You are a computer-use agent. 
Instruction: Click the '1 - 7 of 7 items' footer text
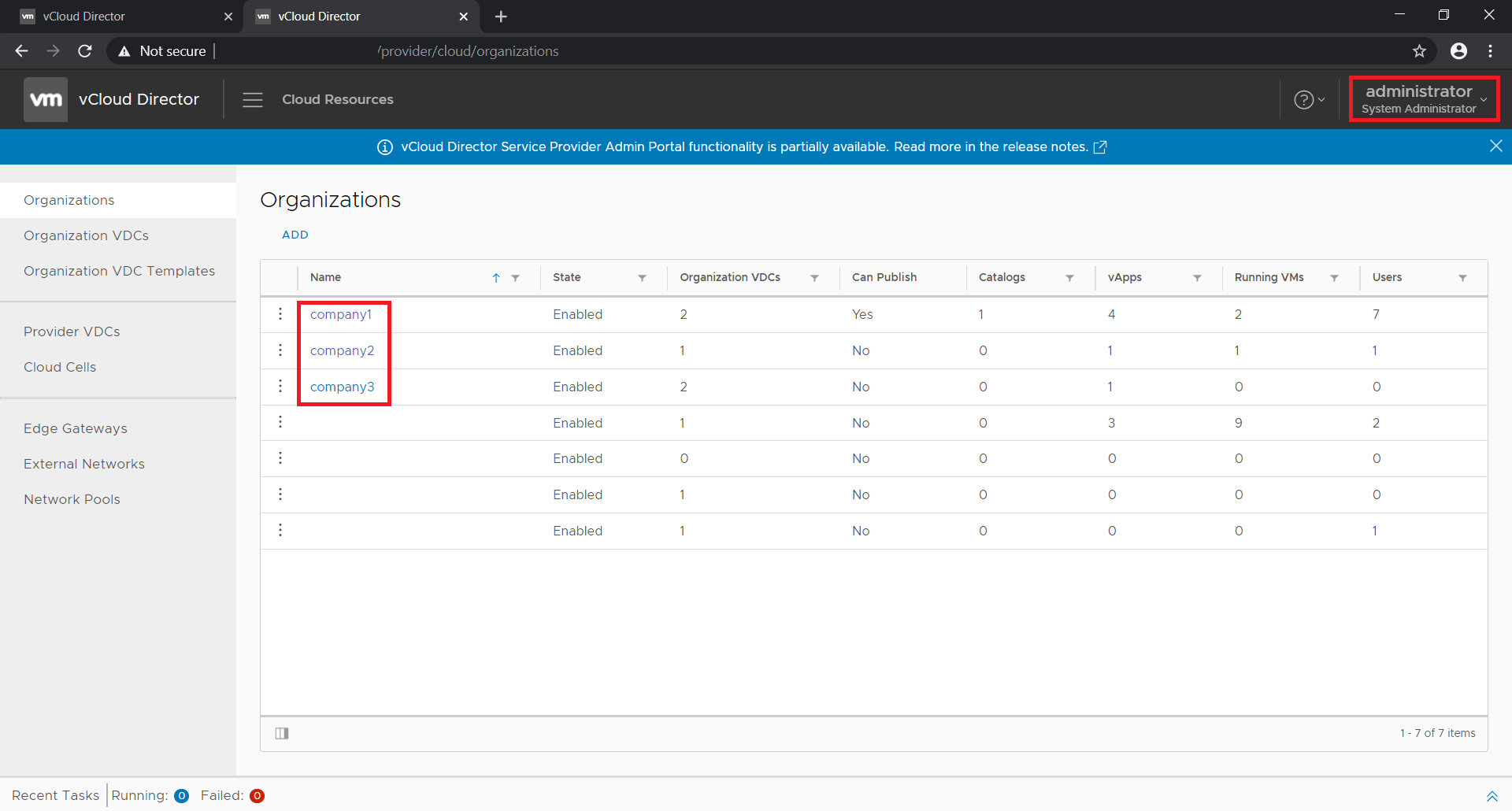point(1437,734)
